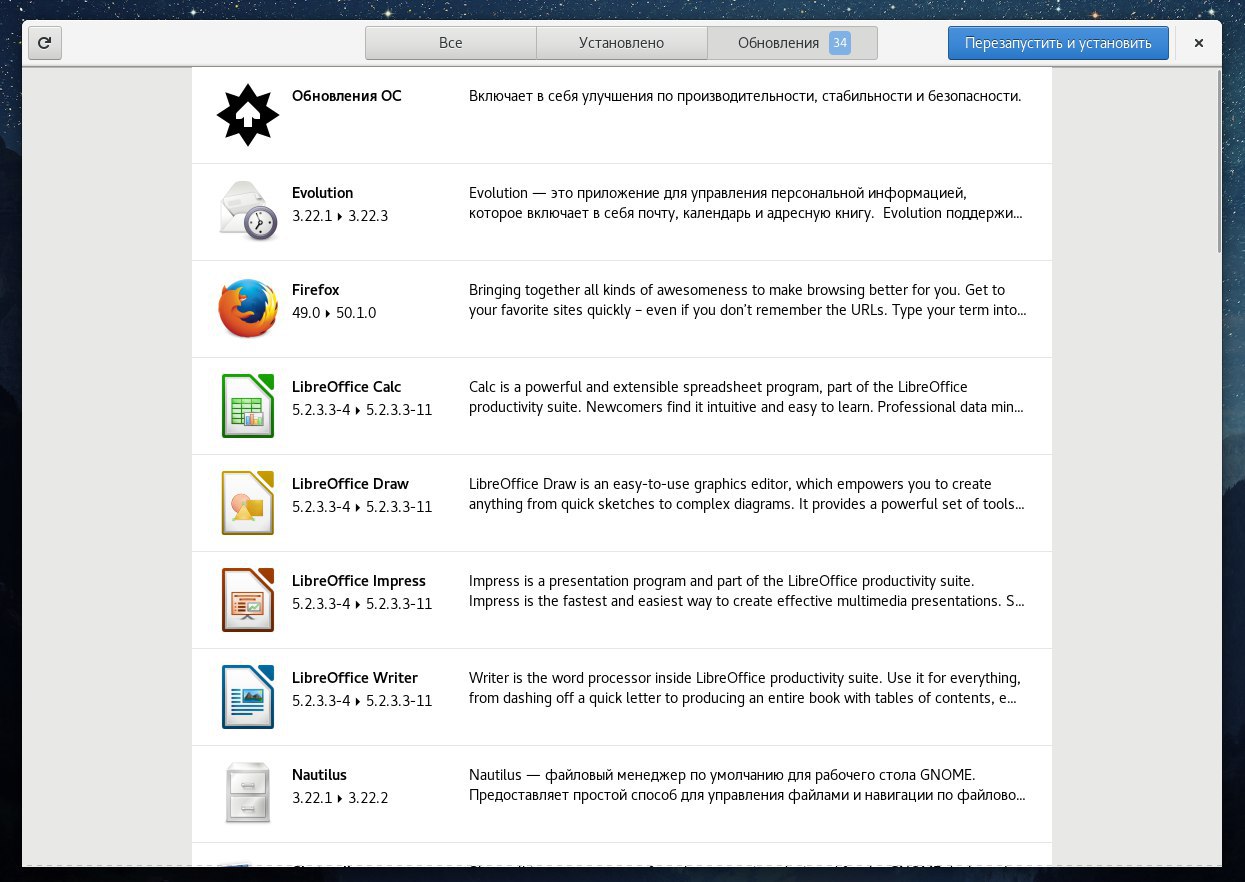Select the LibreOffice Draw title
Image resolution: width=1245 pixels, height=882 pixels.
(x=350, y=484)
